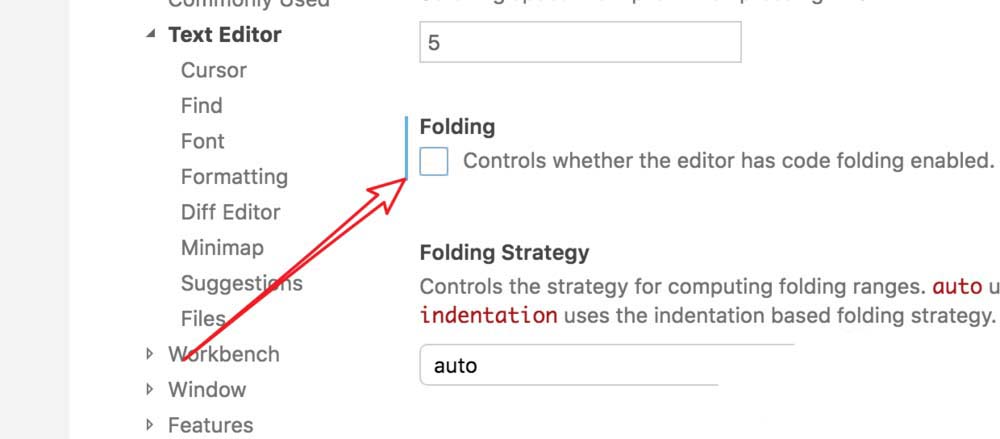This screenshot has height=439, width=1000.
Task: Collapse the Text Editor section triangle
Action: point(150,34)
